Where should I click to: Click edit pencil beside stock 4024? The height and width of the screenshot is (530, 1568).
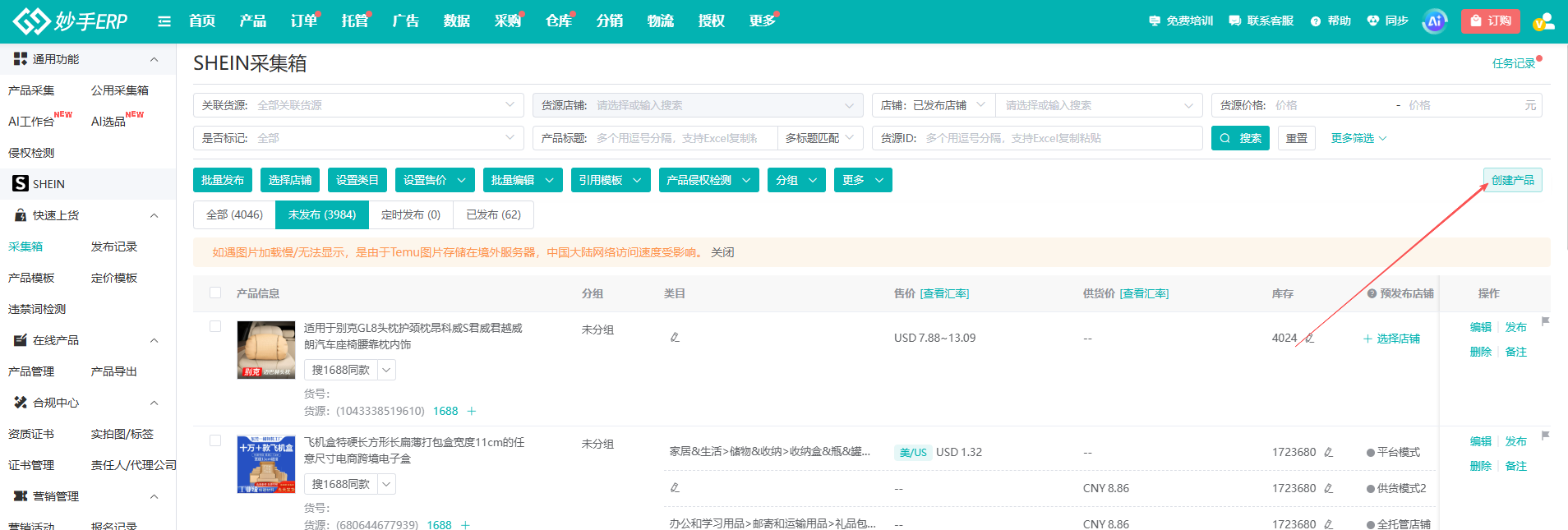(1310, 338)
